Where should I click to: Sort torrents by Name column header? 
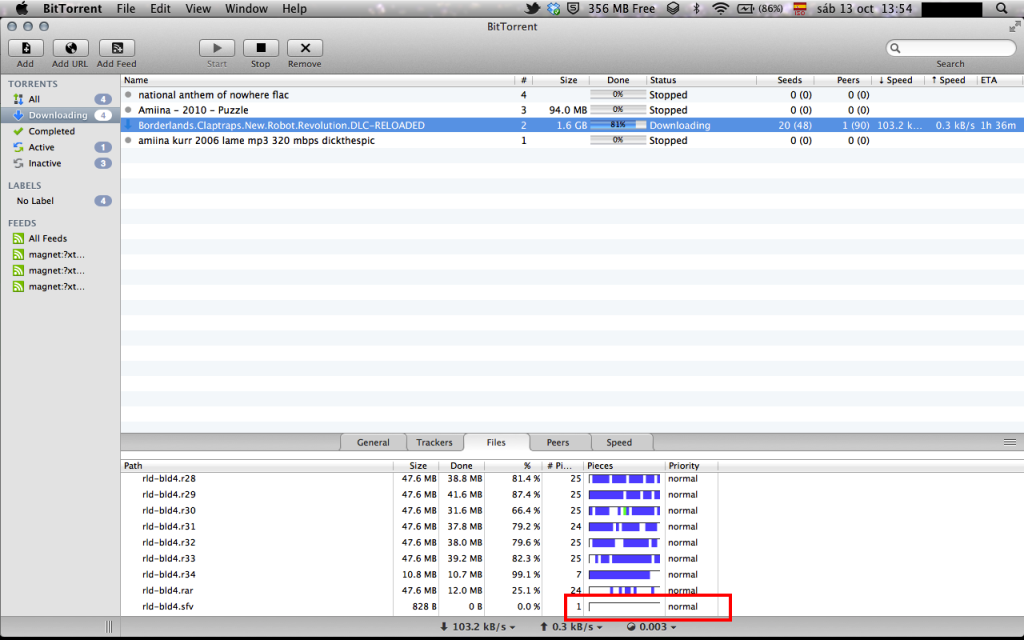[317, 80]
